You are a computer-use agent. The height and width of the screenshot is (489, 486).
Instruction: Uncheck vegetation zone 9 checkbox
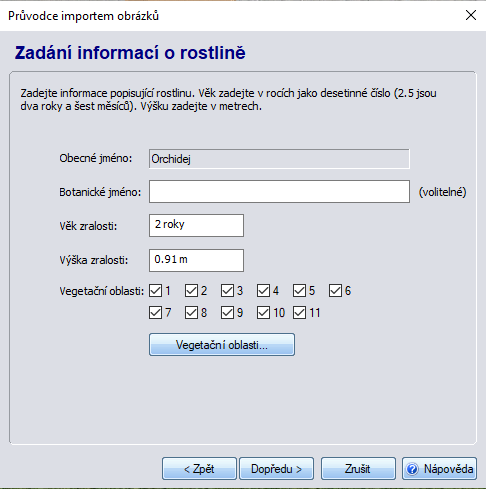pos(227,313)
